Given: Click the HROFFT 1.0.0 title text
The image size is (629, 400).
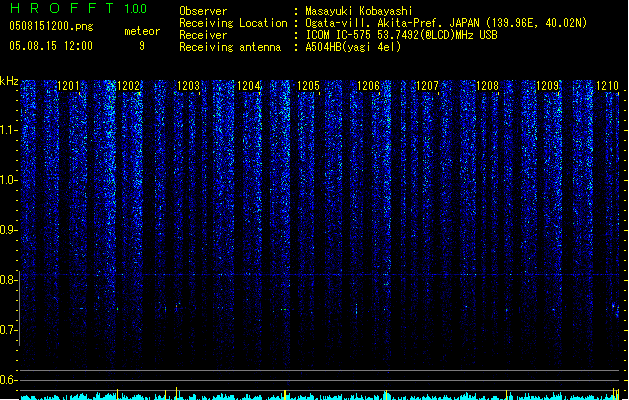Looking at the screenshot, I should coord(78,8).
